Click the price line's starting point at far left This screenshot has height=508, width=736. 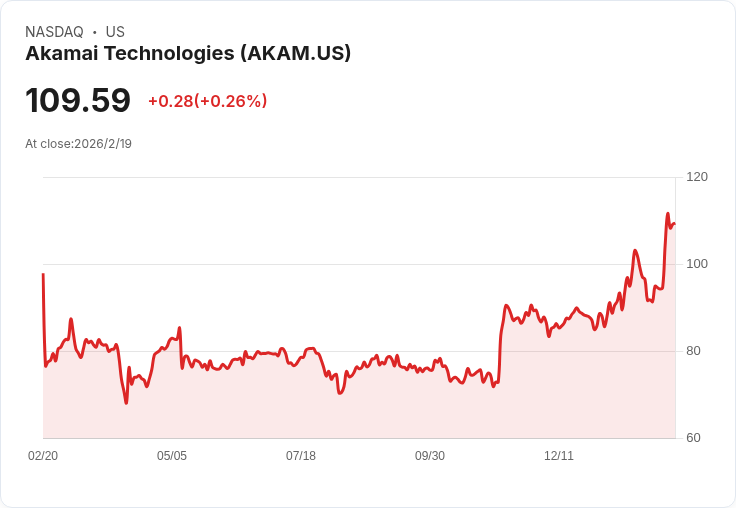click(43, 274)
